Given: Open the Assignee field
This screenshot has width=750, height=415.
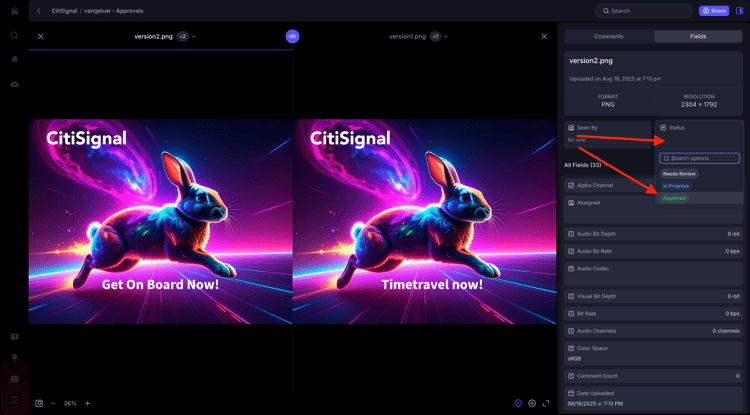Looking at the screenshot, I should [653, 209].
